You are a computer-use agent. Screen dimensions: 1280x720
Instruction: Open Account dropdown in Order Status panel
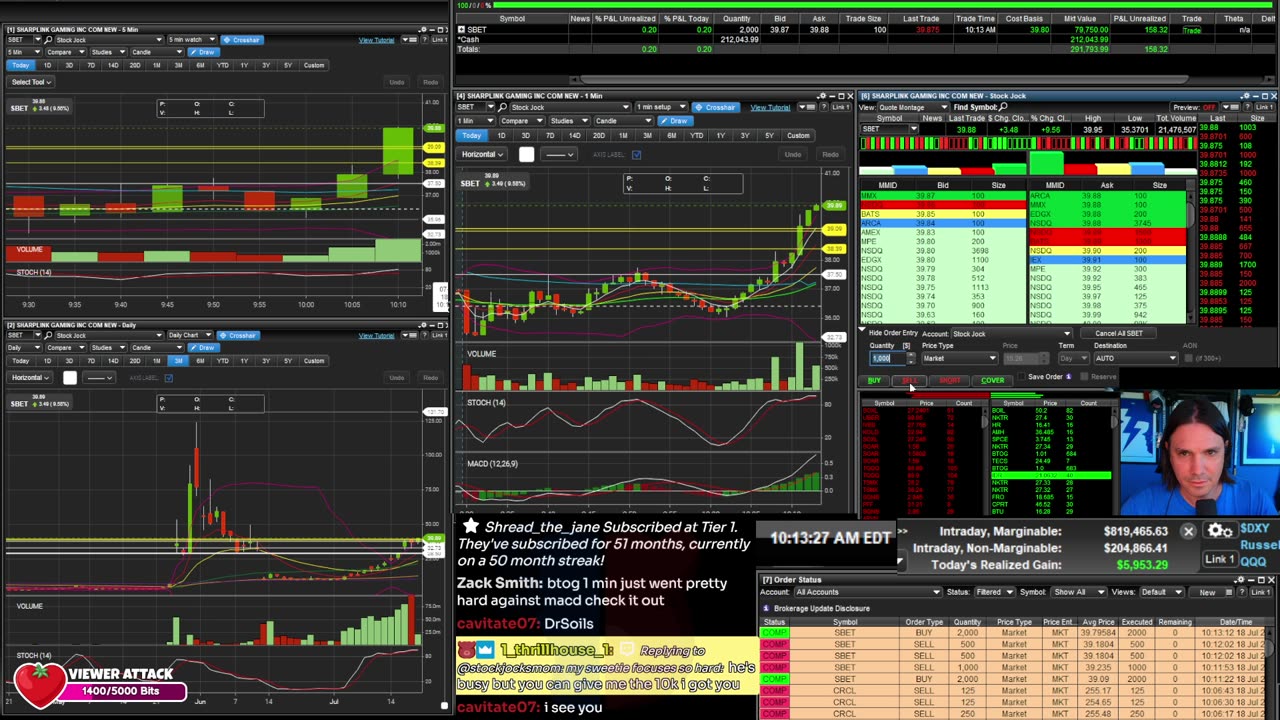click(x=868, y=592)
